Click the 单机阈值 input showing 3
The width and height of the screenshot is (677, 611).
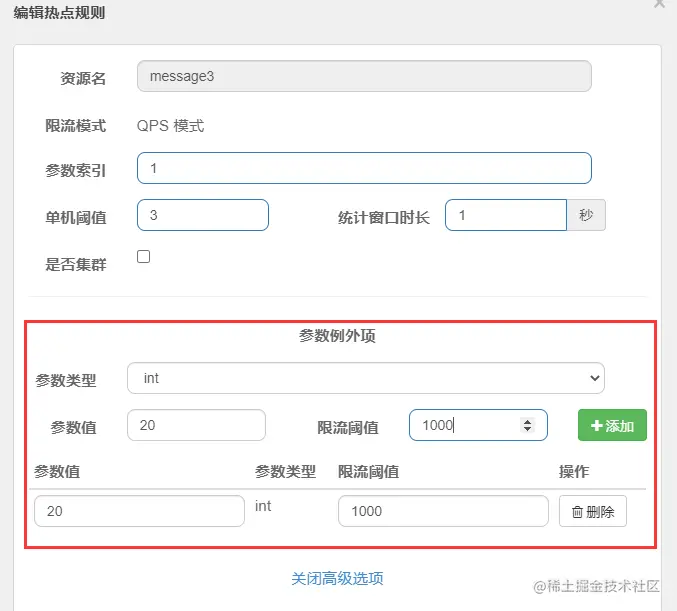[x=203, y=215]
